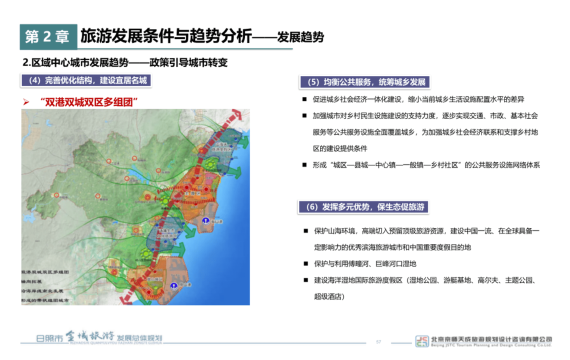Click the green arrow pointing toward the sea at top

(x=245, y=142)
